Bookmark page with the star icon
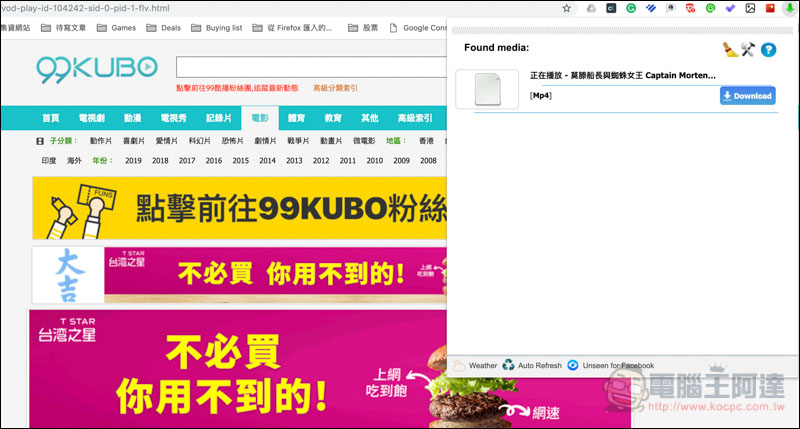 566,8
